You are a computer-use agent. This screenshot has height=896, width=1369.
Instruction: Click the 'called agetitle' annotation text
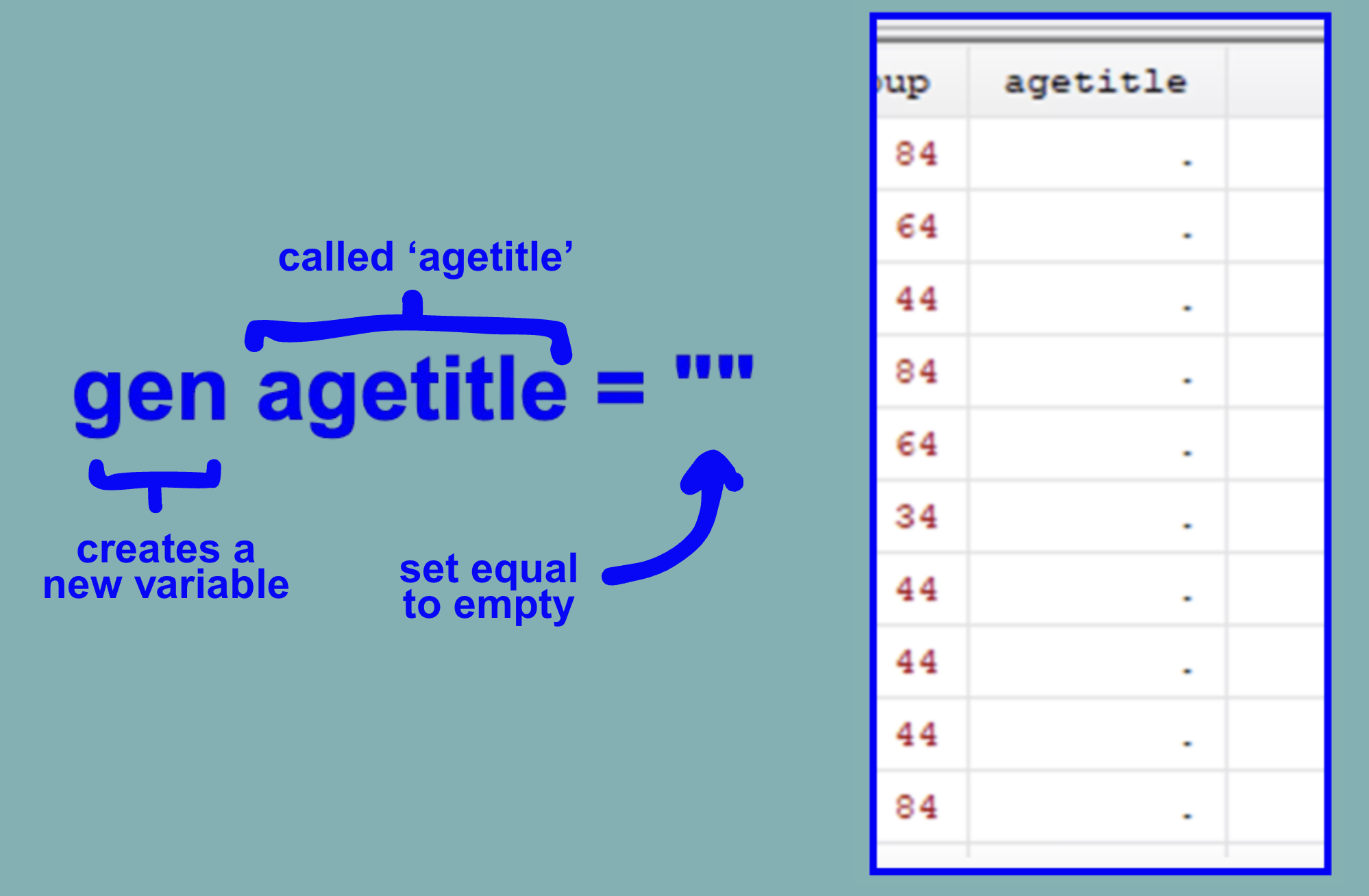click(x=425, y=258)
